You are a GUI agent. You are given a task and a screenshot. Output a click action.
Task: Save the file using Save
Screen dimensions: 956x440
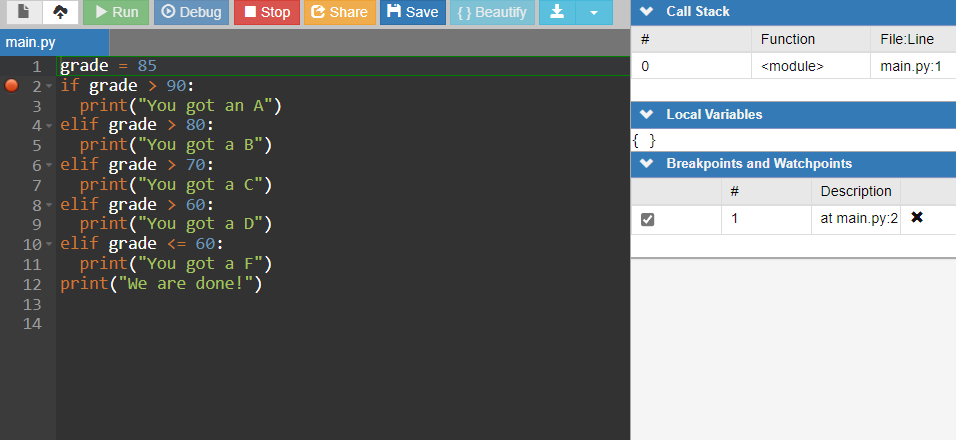pos(412,13)
